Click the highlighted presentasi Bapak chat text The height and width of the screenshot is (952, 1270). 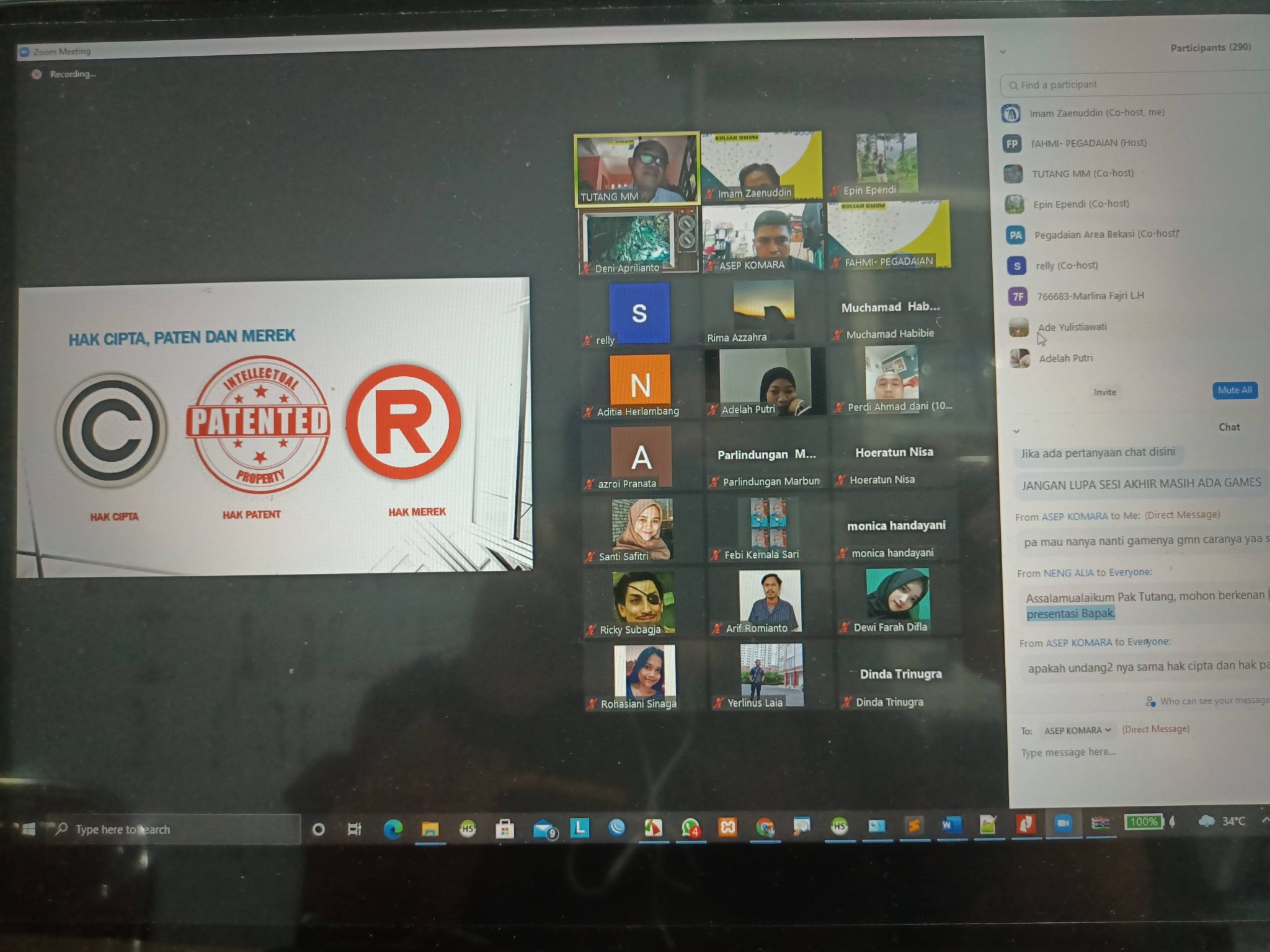coord(1070,614)
